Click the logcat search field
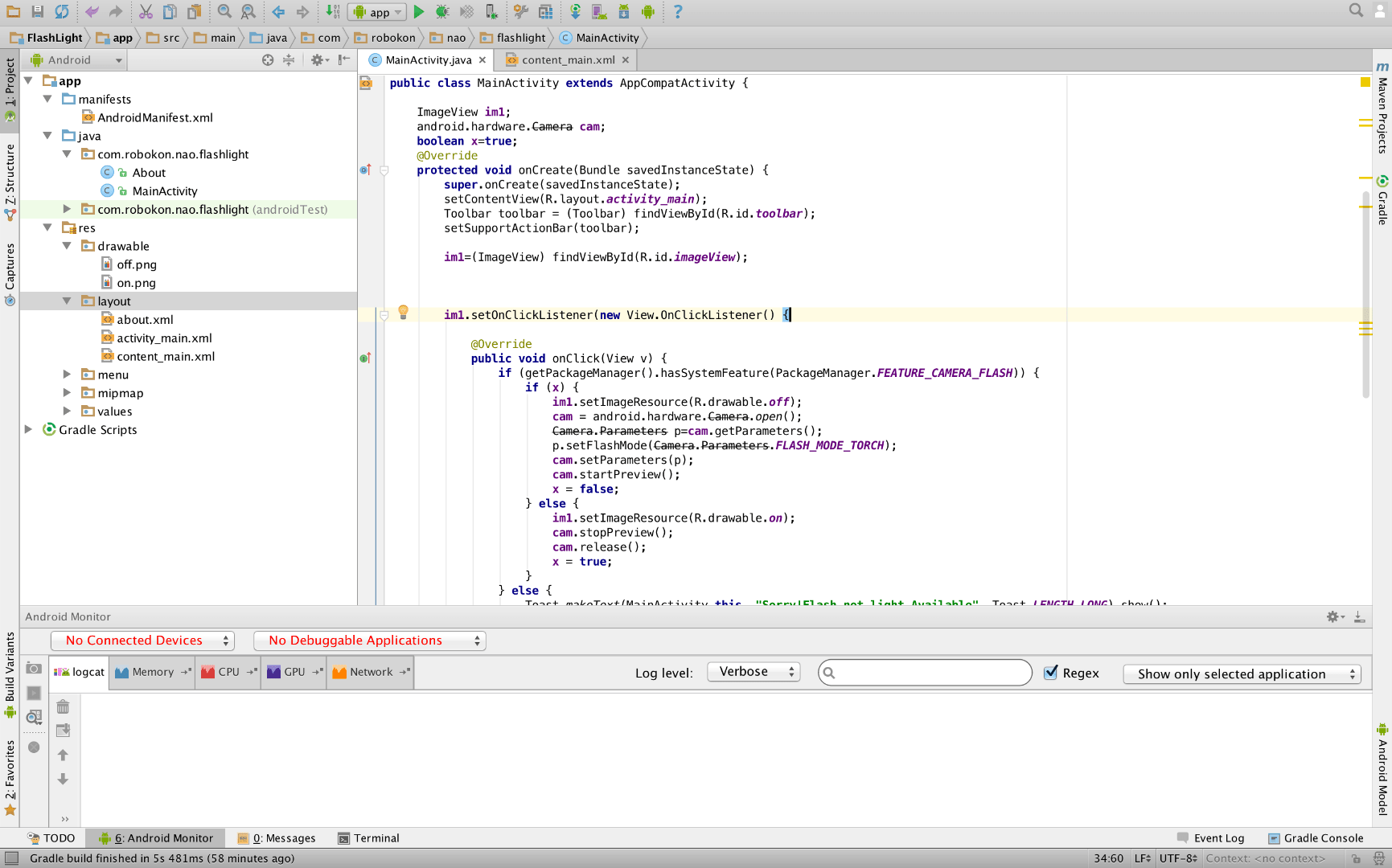The image size is (1392, 868). 923,672
